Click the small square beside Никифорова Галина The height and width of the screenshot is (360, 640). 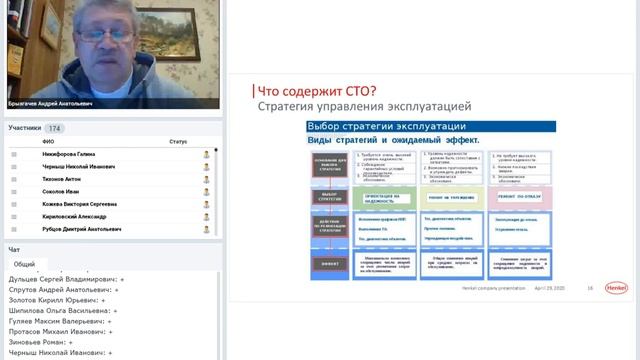[x=14, y=154]
